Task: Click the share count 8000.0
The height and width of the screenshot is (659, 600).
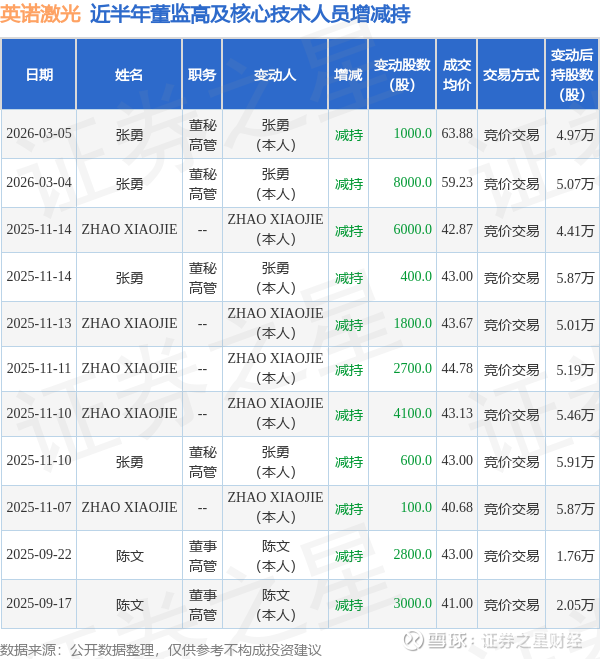Action: tap(413, 182)
